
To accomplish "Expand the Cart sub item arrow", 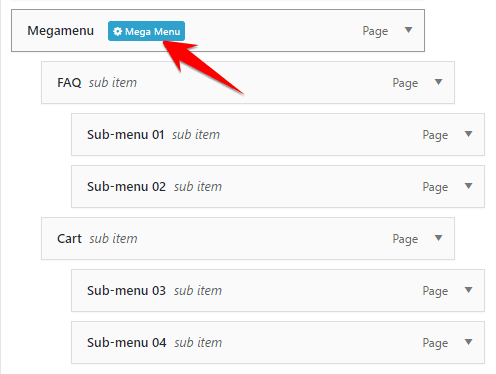I will (438, 238).
